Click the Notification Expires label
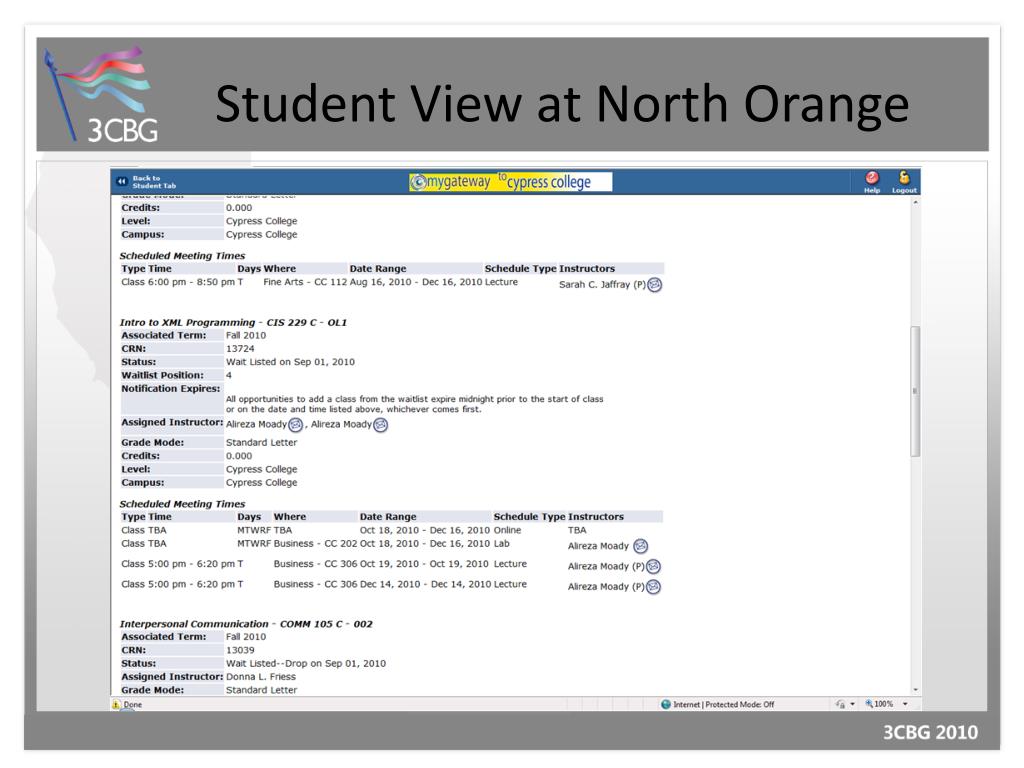 click(171, 389)
